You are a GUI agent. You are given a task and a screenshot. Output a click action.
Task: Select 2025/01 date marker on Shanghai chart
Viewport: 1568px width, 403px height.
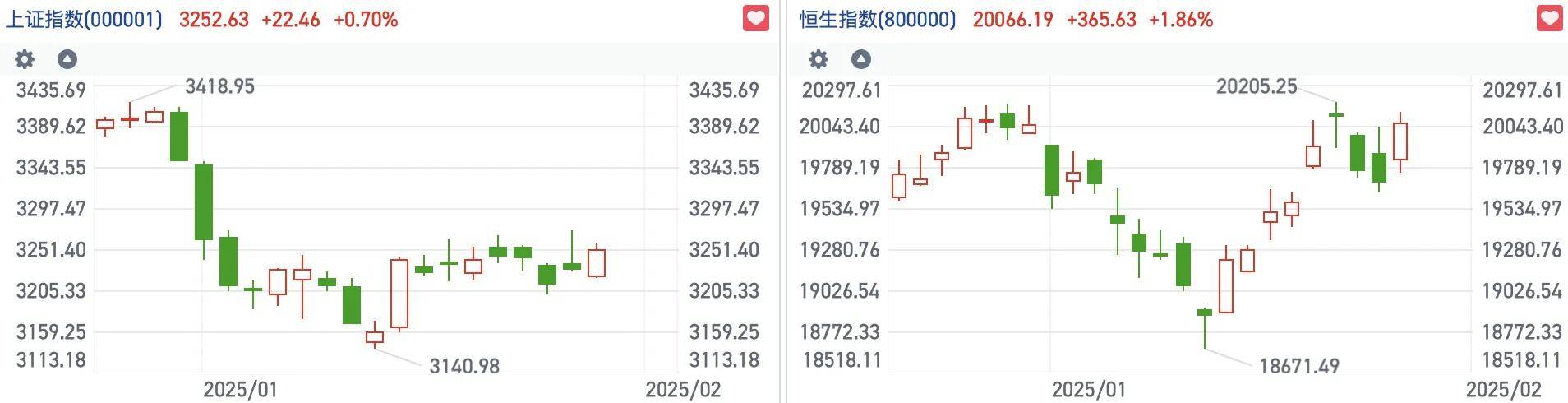tap(241, 389)
